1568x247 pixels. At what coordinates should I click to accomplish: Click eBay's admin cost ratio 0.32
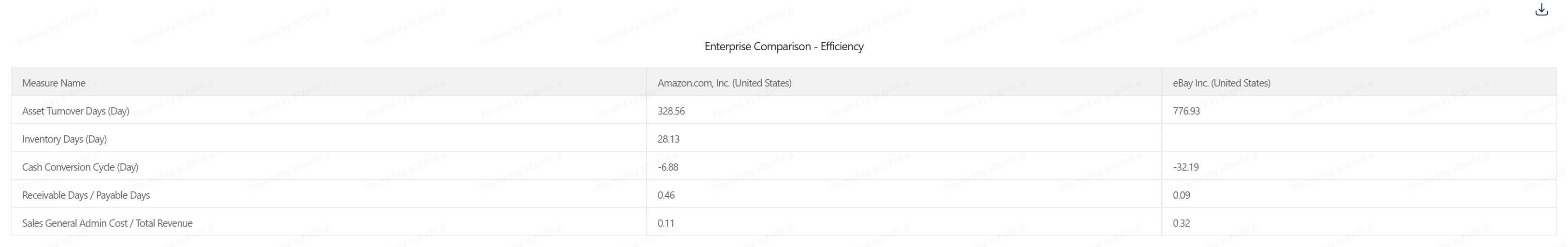1182,223
